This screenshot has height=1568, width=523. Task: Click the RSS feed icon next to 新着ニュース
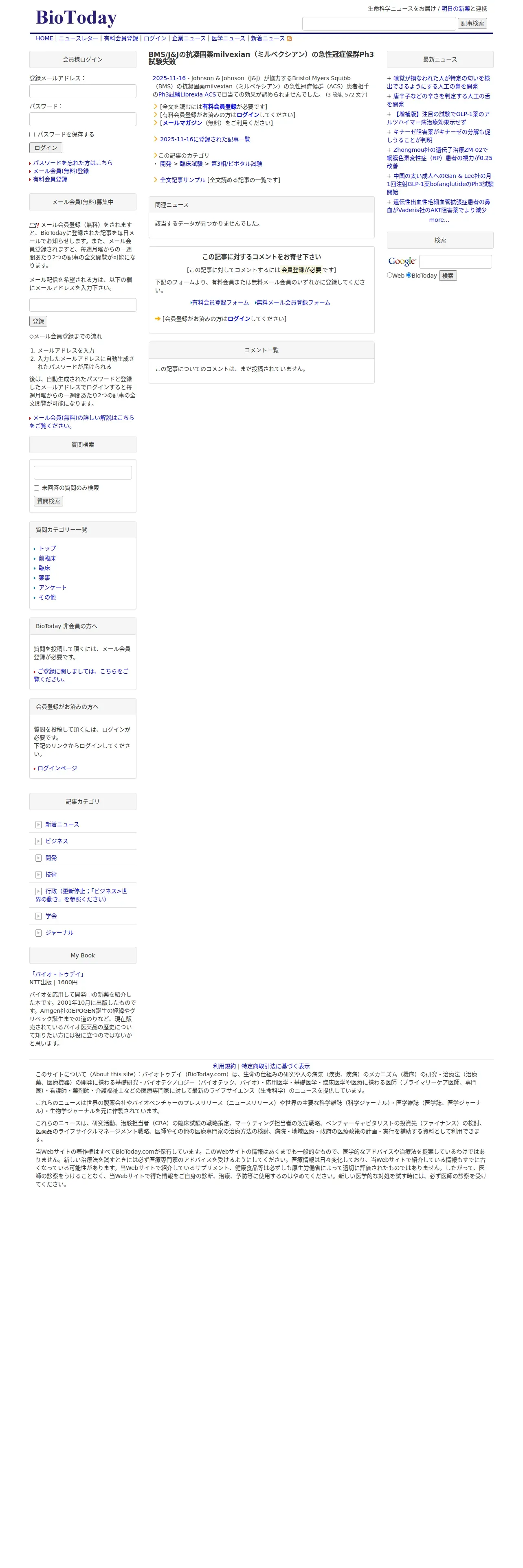289,38
